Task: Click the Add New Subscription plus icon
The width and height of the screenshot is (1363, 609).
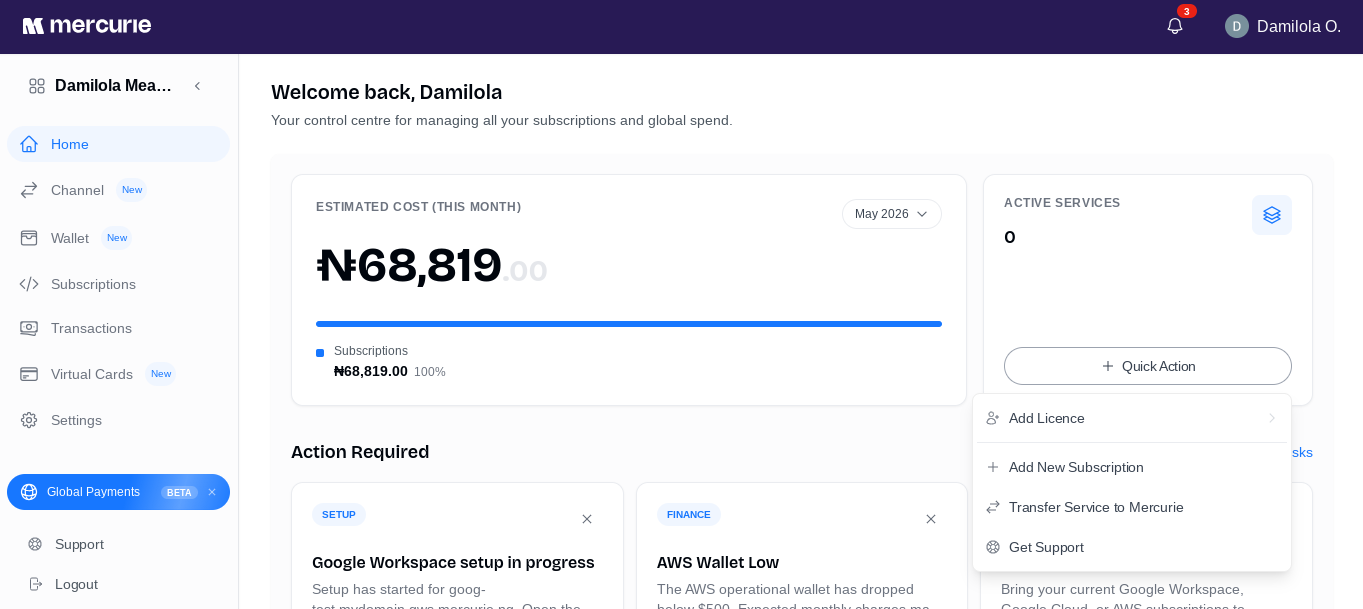Action: point(993,467)
